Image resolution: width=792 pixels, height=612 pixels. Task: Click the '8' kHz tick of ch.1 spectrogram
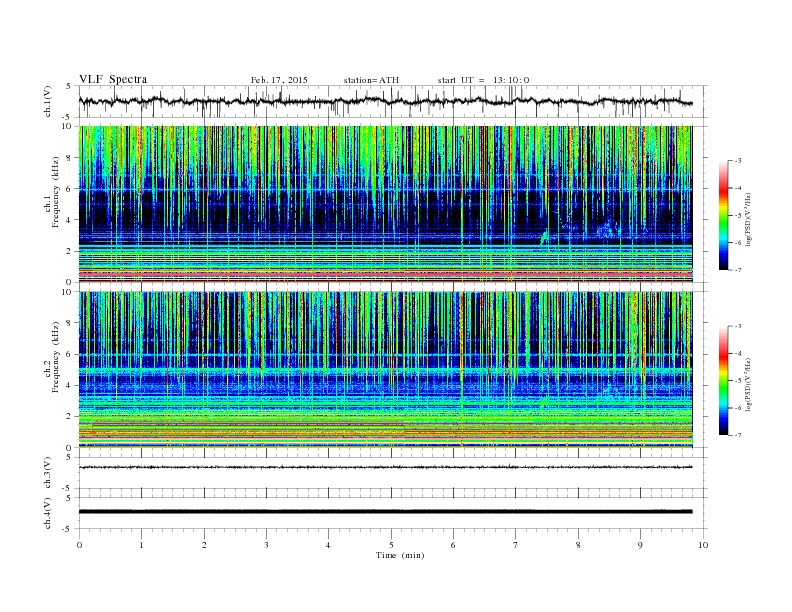point(70,158)
